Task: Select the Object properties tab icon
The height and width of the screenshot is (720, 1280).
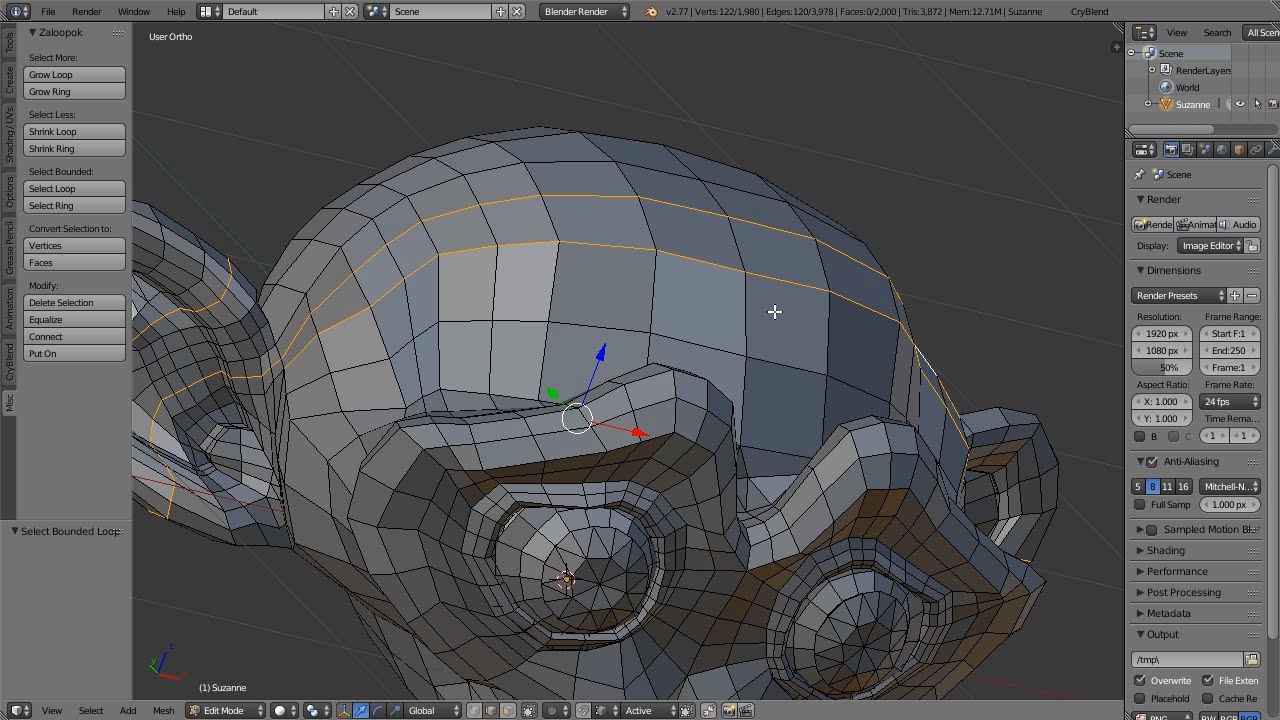Action: 1239,150
